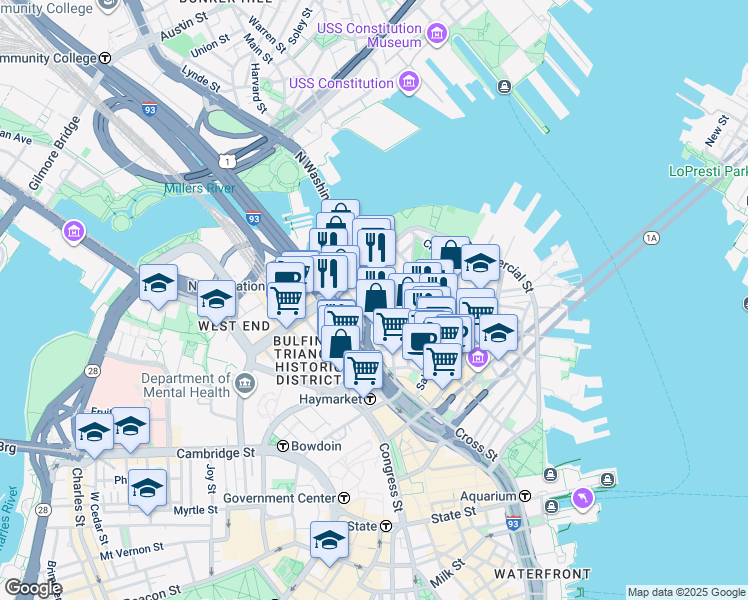Click the Millers River label
Image resolution: width=748 pixels, height=600 pixels.
[x=199, y=188]
